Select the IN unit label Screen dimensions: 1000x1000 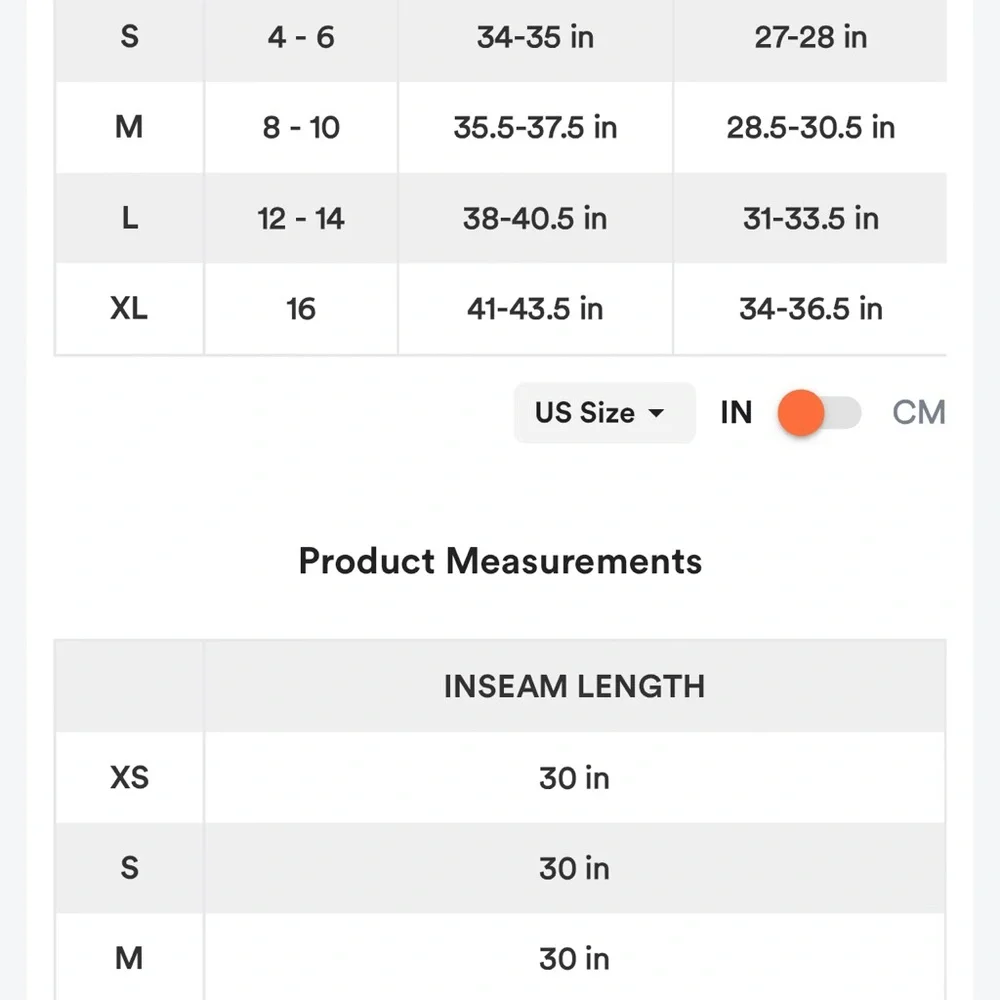coord(736,413)
